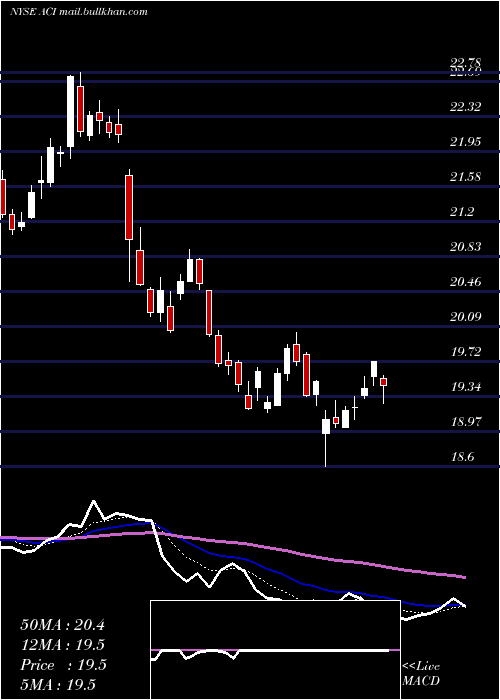Click the 21.58 price level label
500x700 pixels.
(466, 177)
